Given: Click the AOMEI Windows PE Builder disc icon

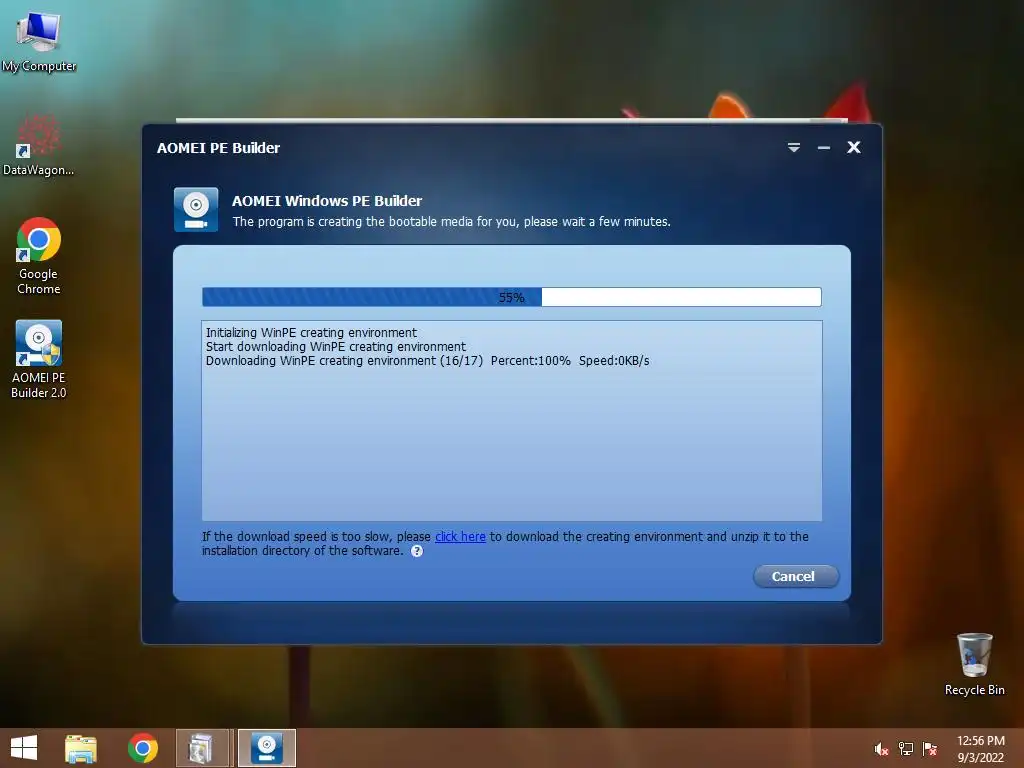Looking at the screenshot, I should [x=196, y=210].
